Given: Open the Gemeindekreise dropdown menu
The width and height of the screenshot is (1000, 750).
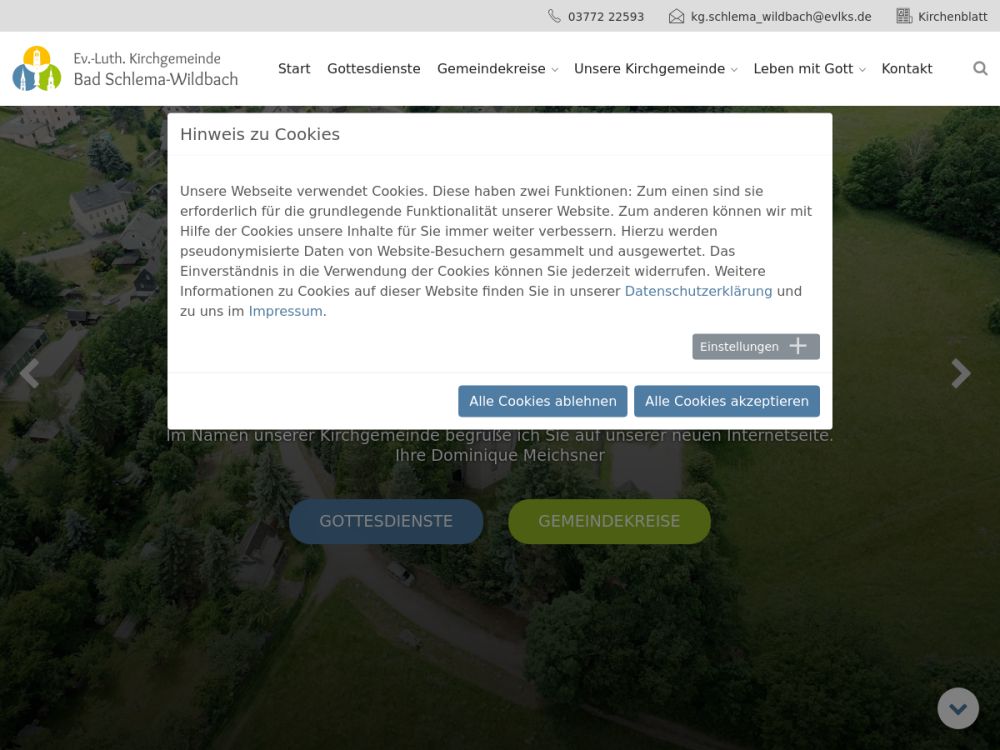Looking at the screenshot, I should [x=497, y=69].
